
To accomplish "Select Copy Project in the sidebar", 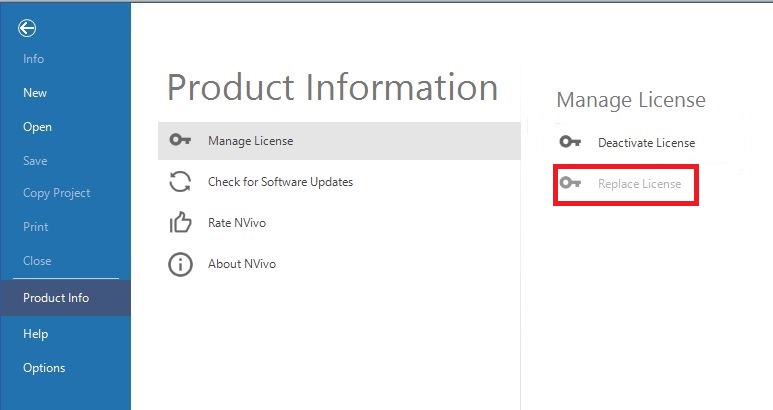I will [57, 193].
